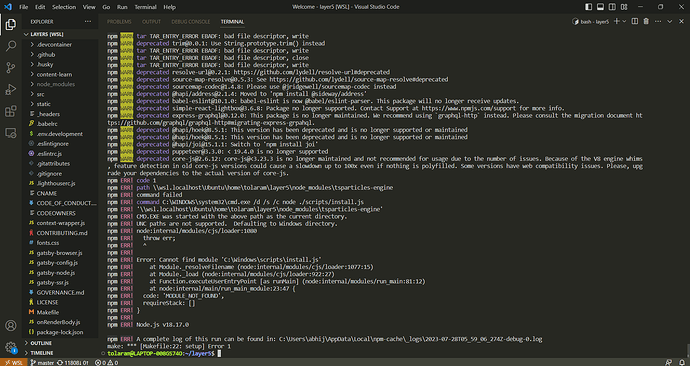Open the Accounts icon in activity bar
Screen dimensions: 690x366
11,326
